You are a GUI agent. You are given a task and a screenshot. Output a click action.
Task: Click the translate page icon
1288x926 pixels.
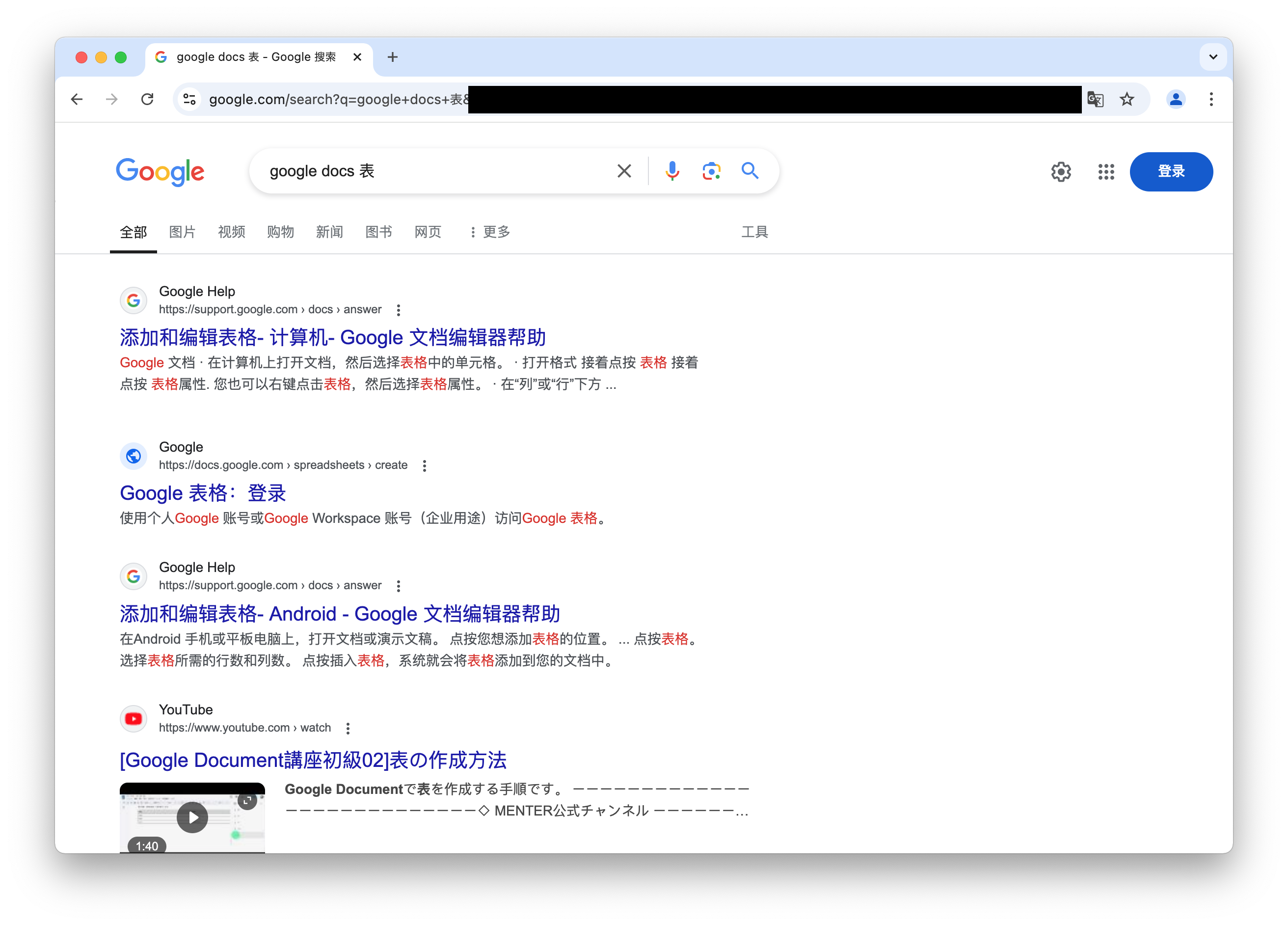point(1095,99)
